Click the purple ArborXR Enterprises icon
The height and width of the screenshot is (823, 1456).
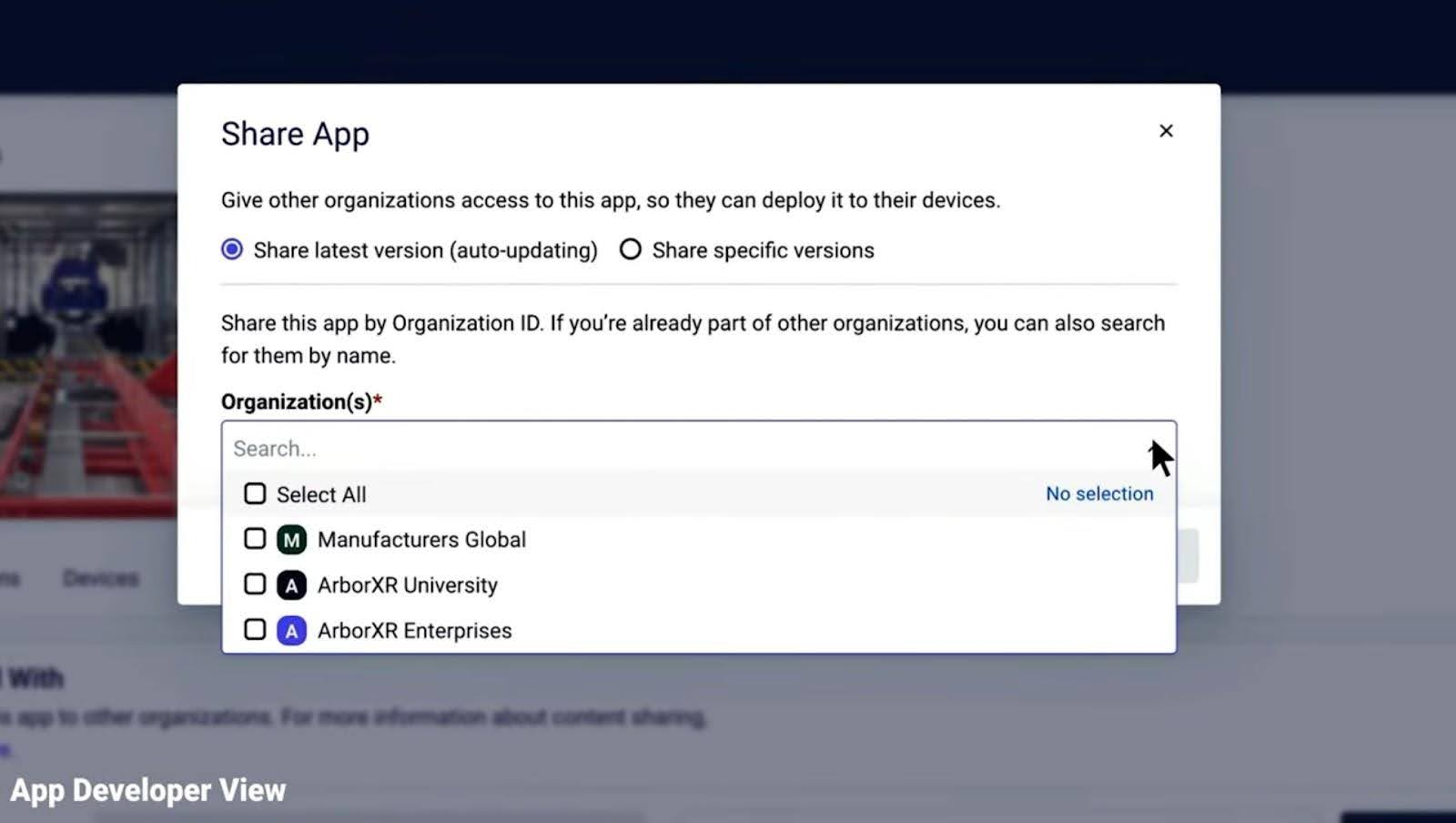click(x=291, y=631)
